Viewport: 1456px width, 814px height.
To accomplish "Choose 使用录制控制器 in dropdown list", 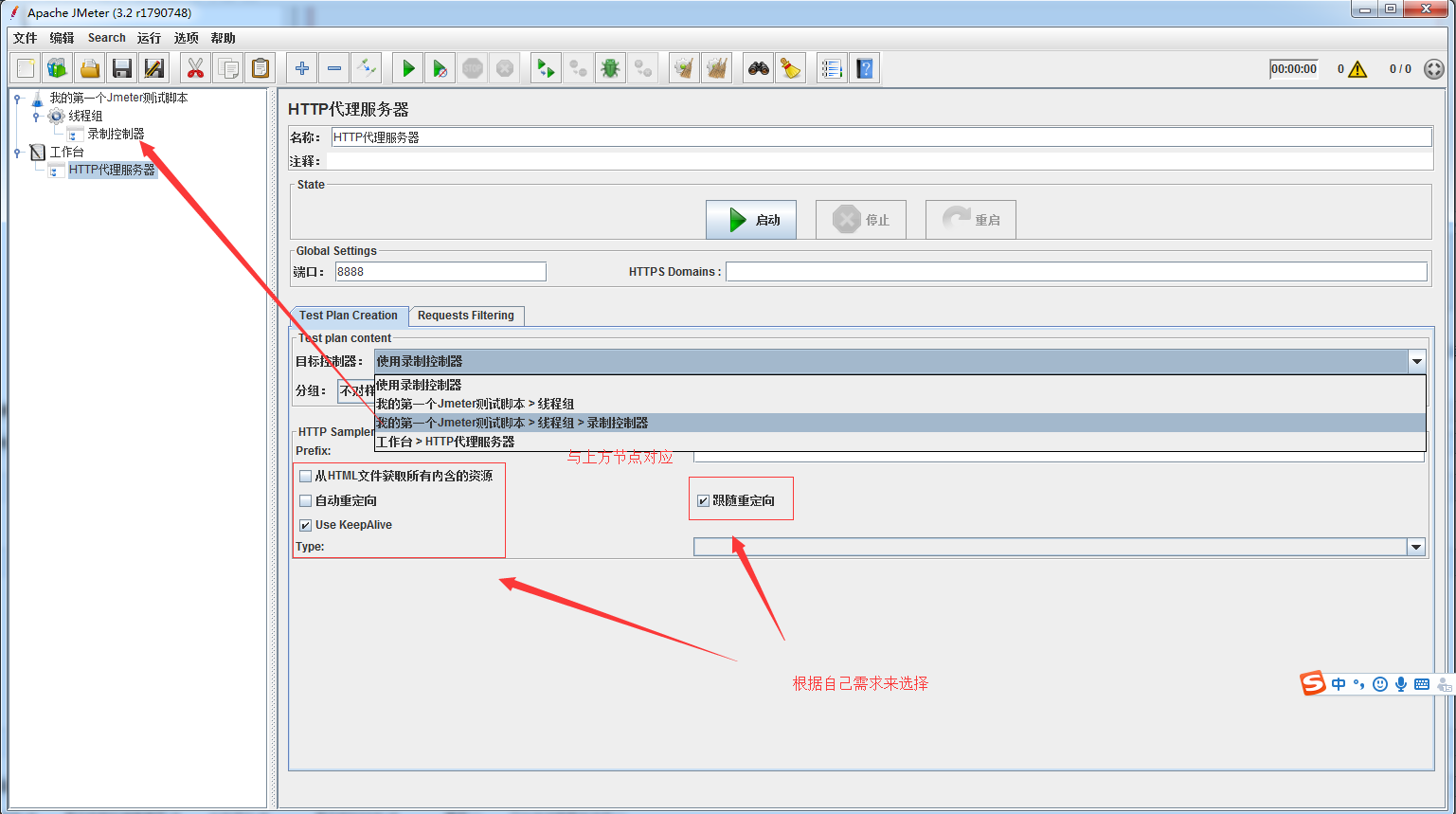I will point(900,385).
